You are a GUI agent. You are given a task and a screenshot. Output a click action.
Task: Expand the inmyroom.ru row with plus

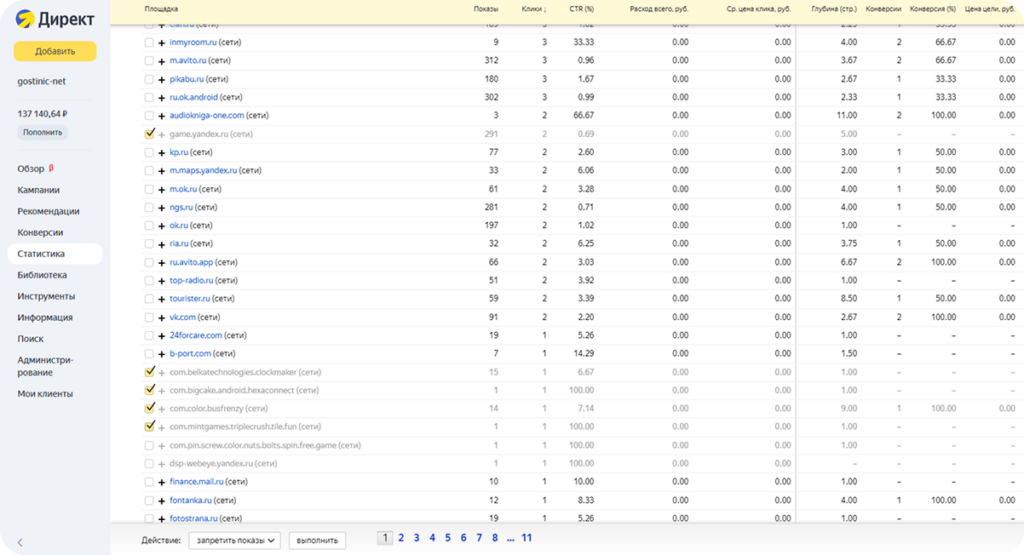[161, 42]
